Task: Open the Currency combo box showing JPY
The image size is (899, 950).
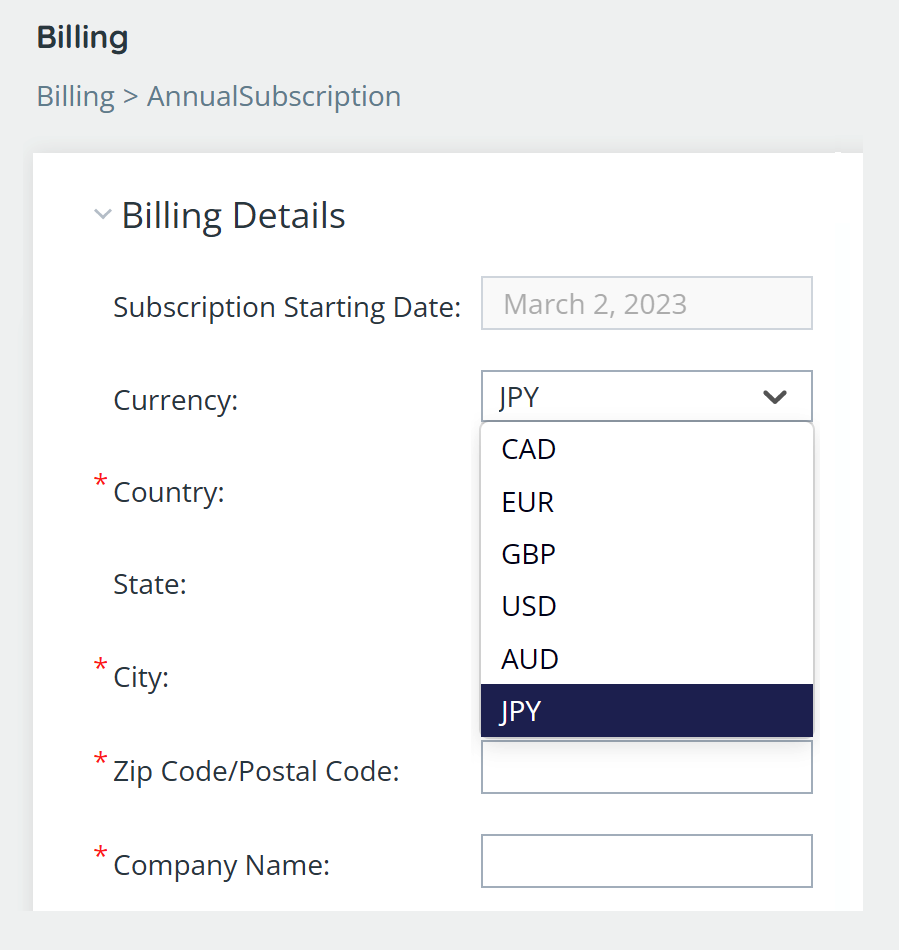Action: click(646, 396)
